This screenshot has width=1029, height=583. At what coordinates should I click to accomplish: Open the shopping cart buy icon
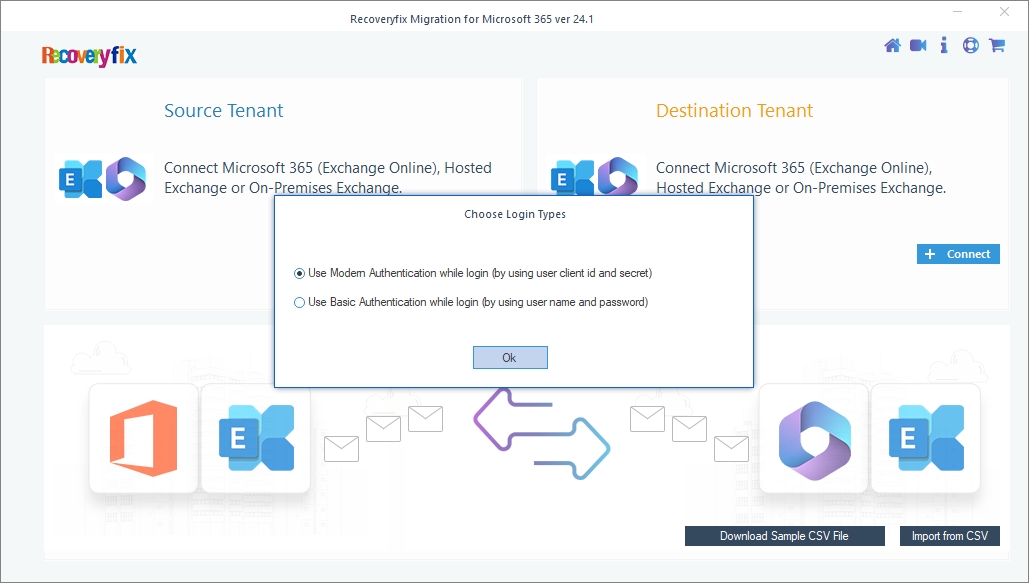pos(997,45)
